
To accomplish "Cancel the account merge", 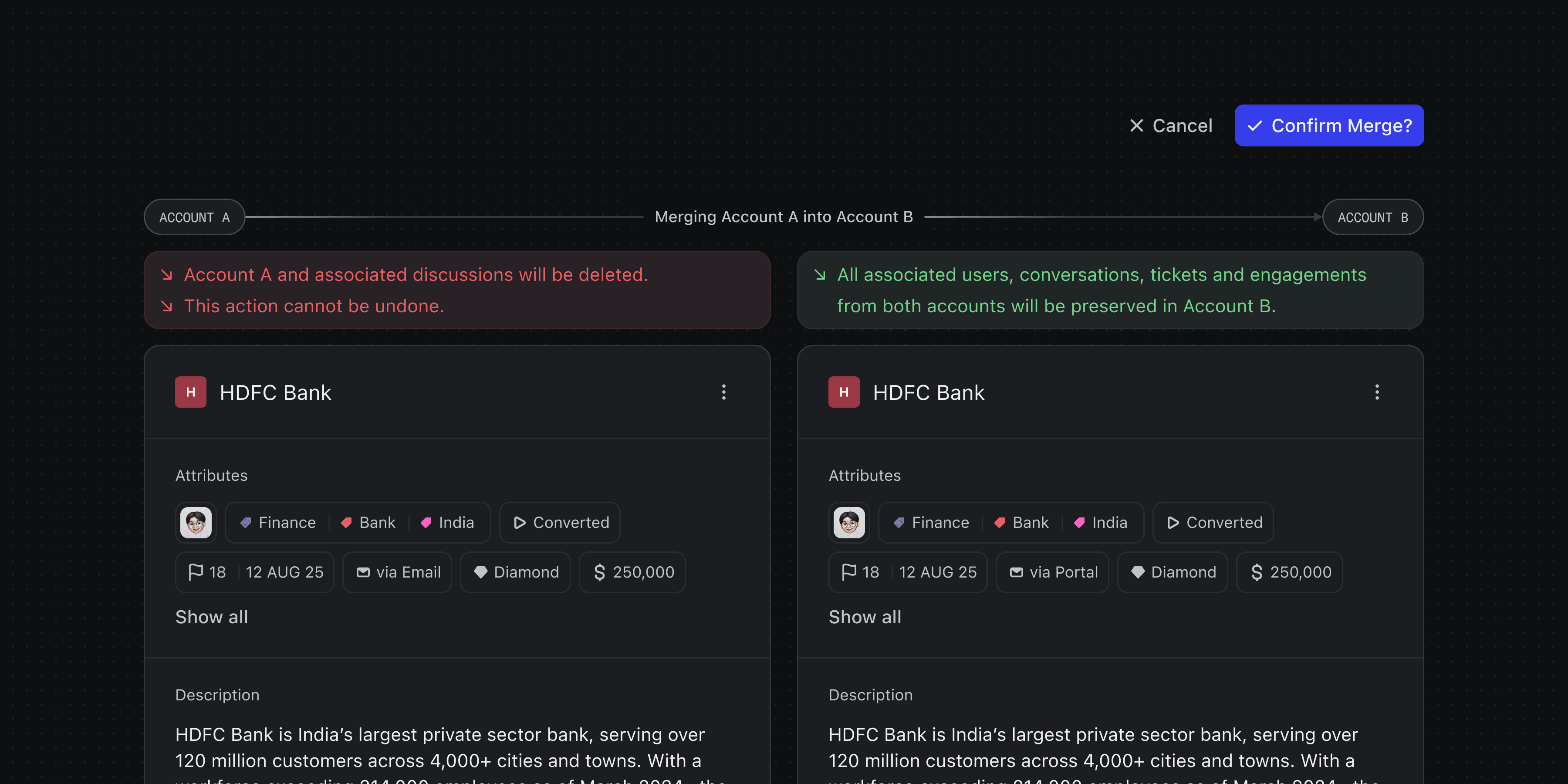I will (1170, 125).
